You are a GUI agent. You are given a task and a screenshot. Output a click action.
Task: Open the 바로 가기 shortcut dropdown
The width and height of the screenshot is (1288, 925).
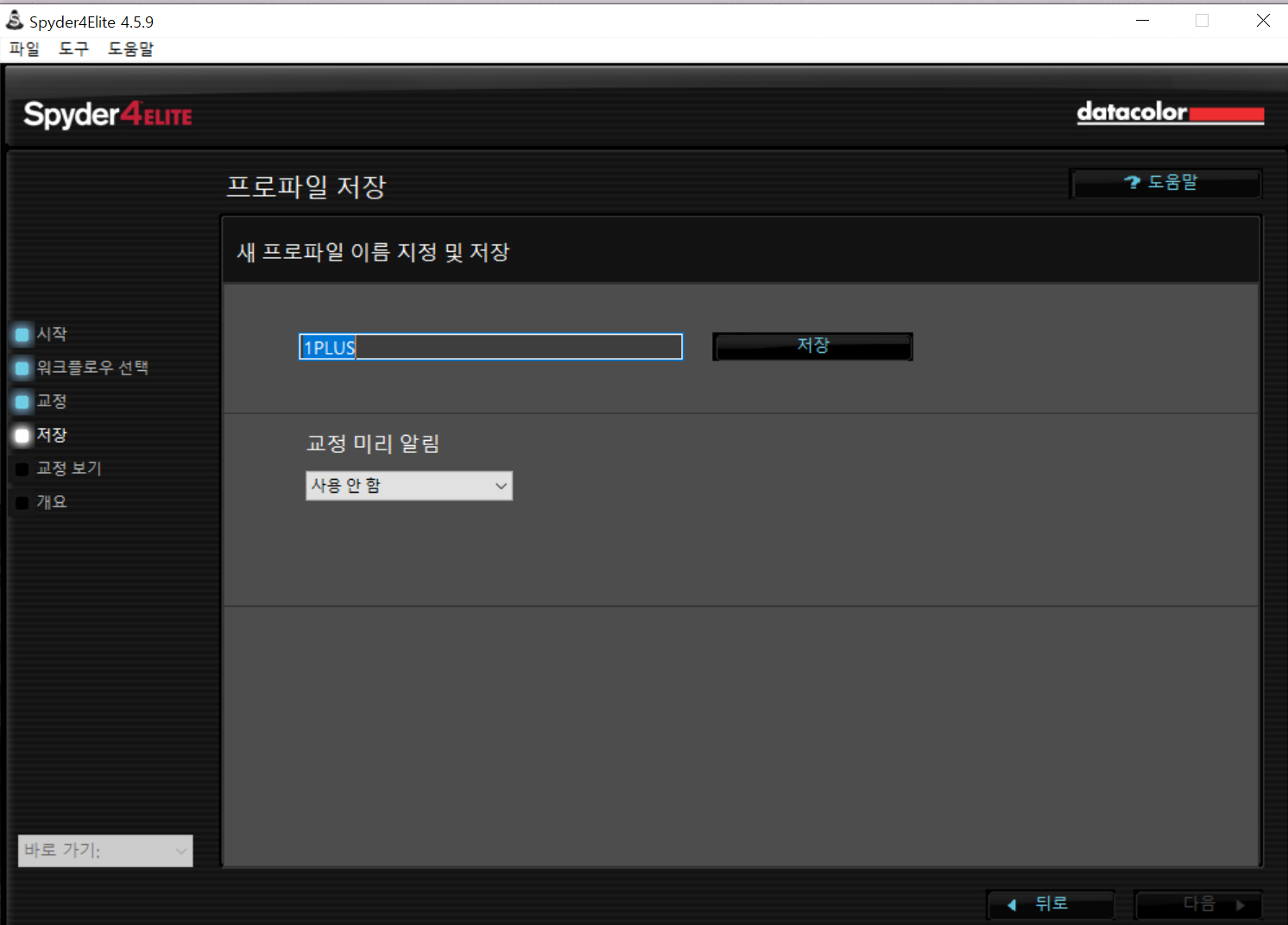coord(105,851)
